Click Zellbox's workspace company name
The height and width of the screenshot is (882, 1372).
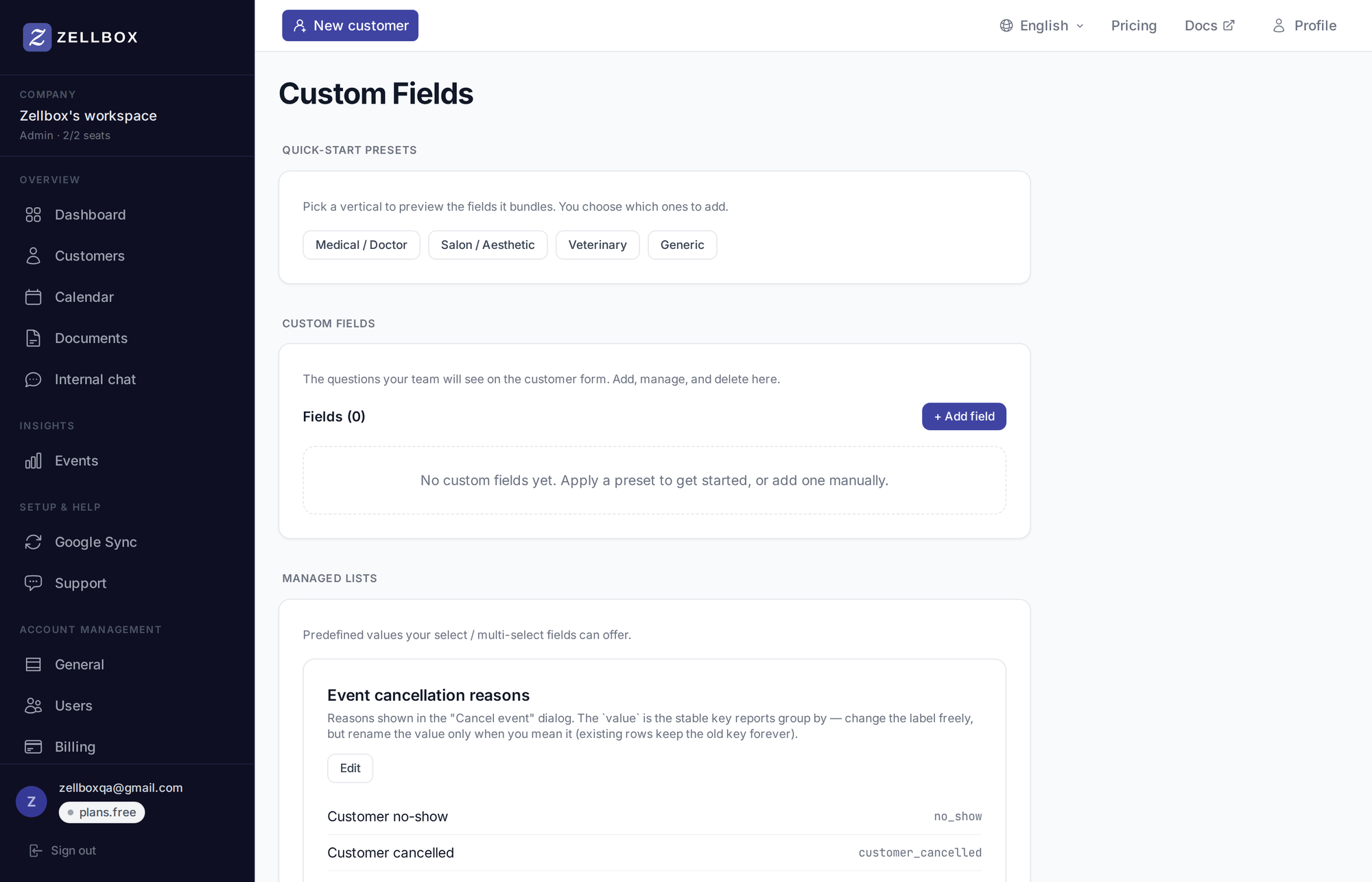[x=88, y=116]
